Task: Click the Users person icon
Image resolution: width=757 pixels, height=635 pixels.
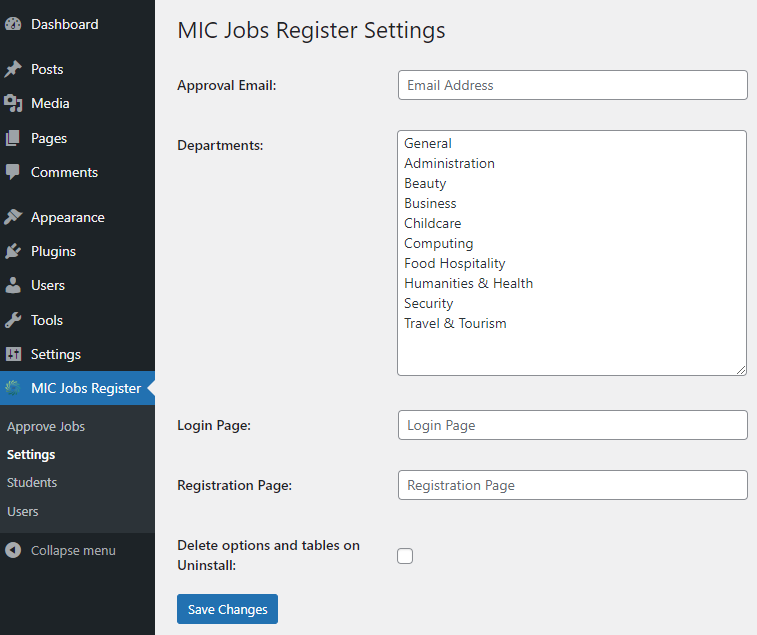Action: pyautogui.click(x=13, y=285)
